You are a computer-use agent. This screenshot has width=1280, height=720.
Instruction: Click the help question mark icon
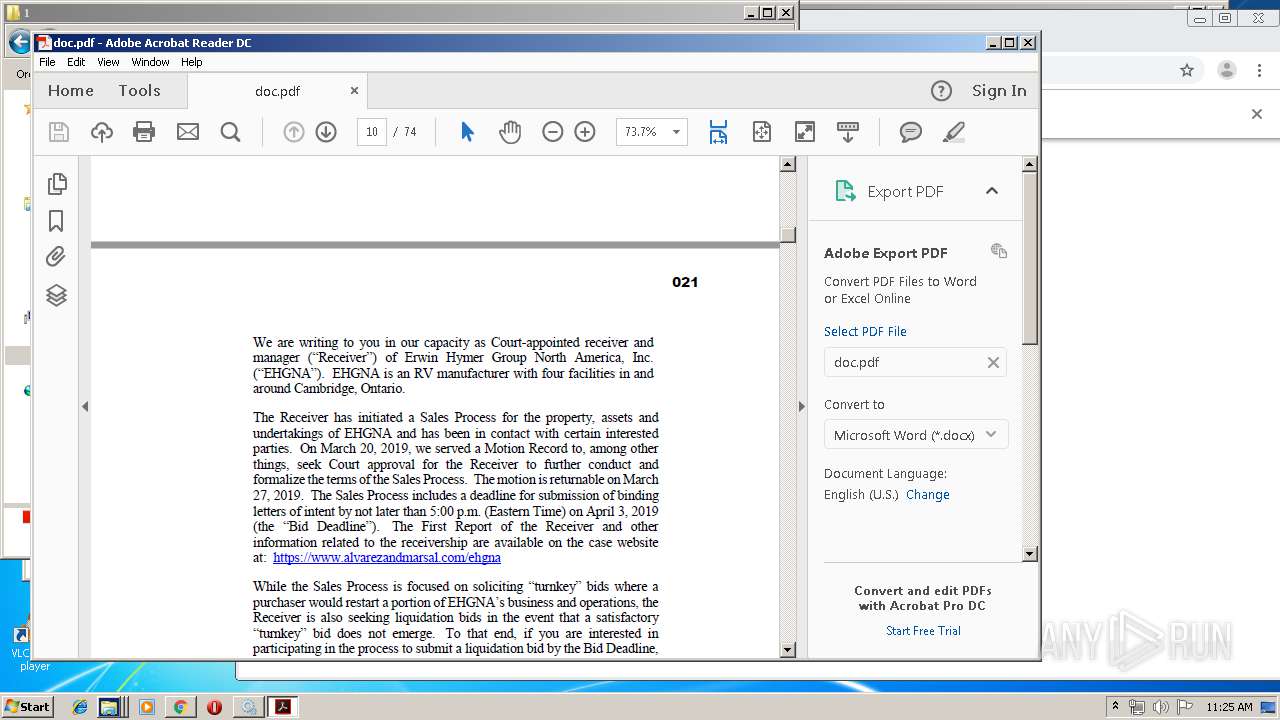(x=941, y=91)
